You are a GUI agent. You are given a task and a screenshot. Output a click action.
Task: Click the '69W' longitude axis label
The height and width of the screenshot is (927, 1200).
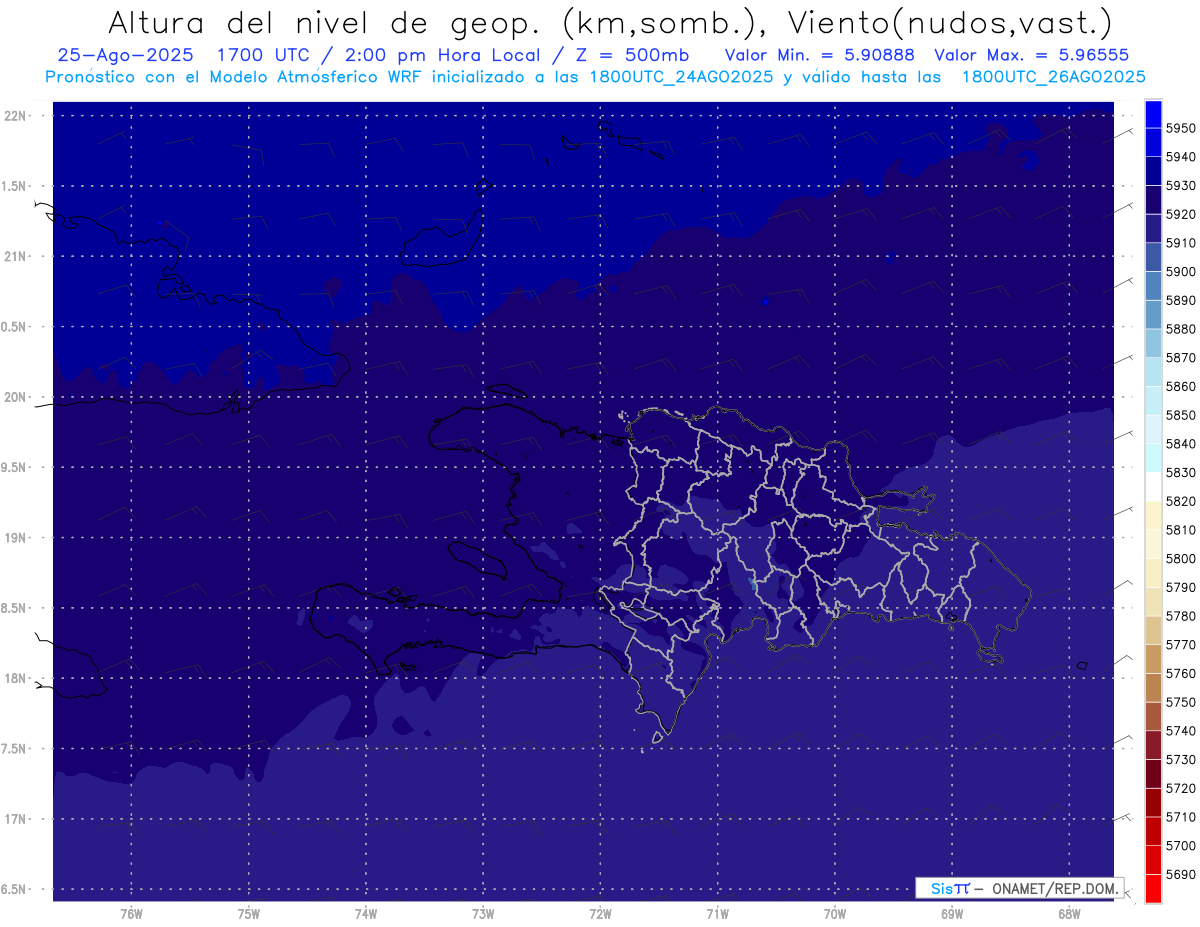(952, 913)
